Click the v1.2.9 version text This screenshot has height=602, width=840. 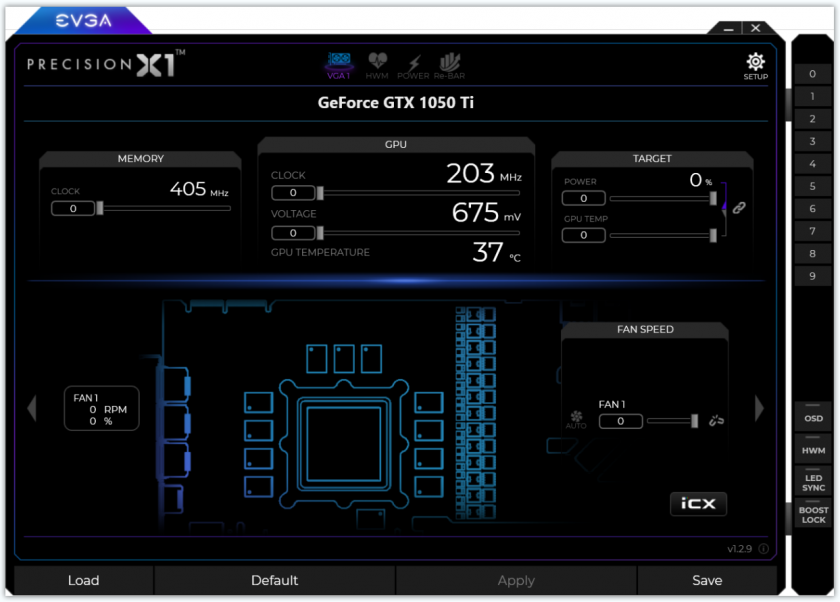739,549
